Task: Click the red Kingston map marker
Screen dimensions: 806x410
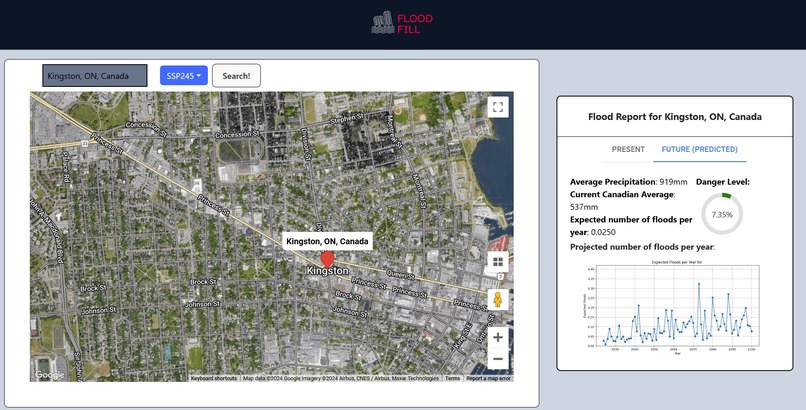Action: pyautogui.click(x=327, y=259)
